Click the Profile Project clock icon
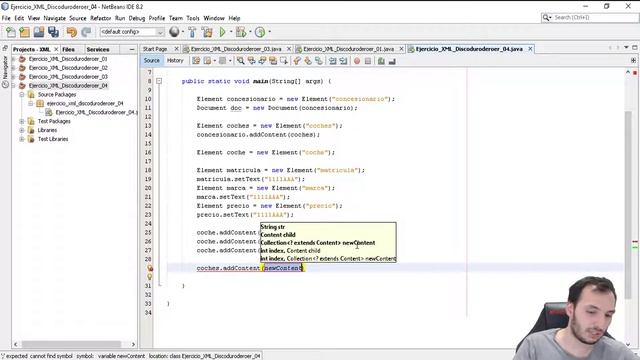 click(x=260, y=32)
